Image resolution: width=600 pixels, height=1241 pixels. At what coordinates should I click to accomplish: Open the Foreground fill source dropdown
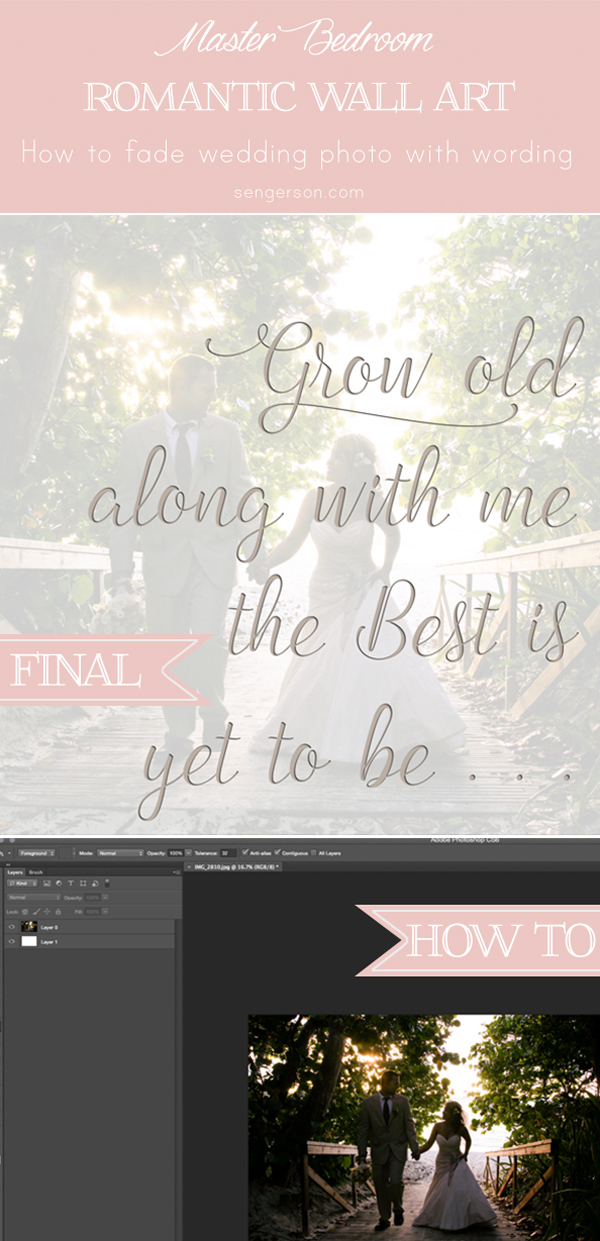(x=36, y=853)
